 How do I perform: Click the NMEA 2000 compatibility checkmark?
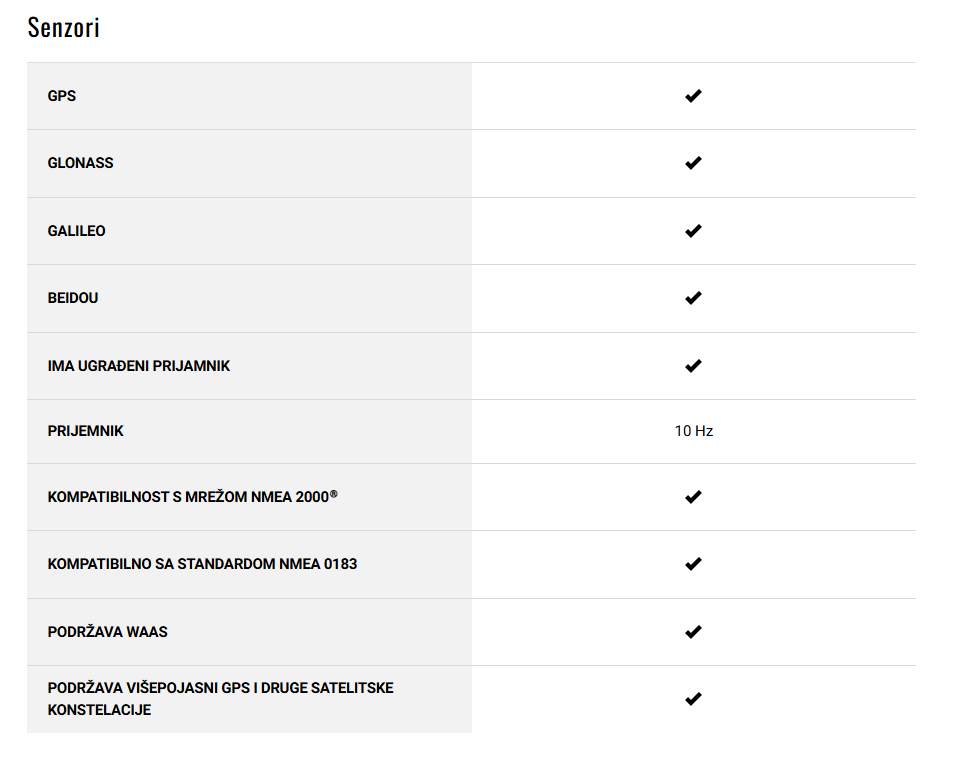(693, 497)
